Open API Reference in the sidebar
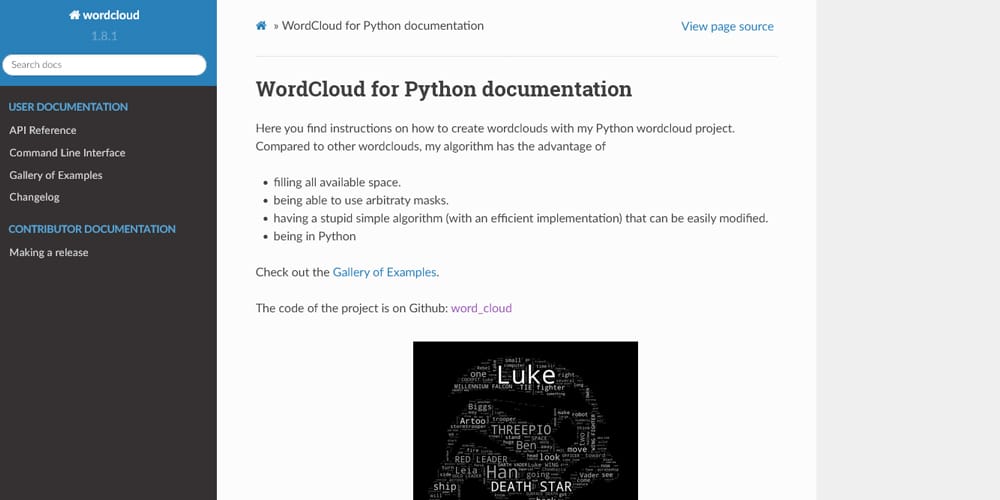The height and width of the screenshot is (500, 1000). pyautogui.click(x=43, y=130)
